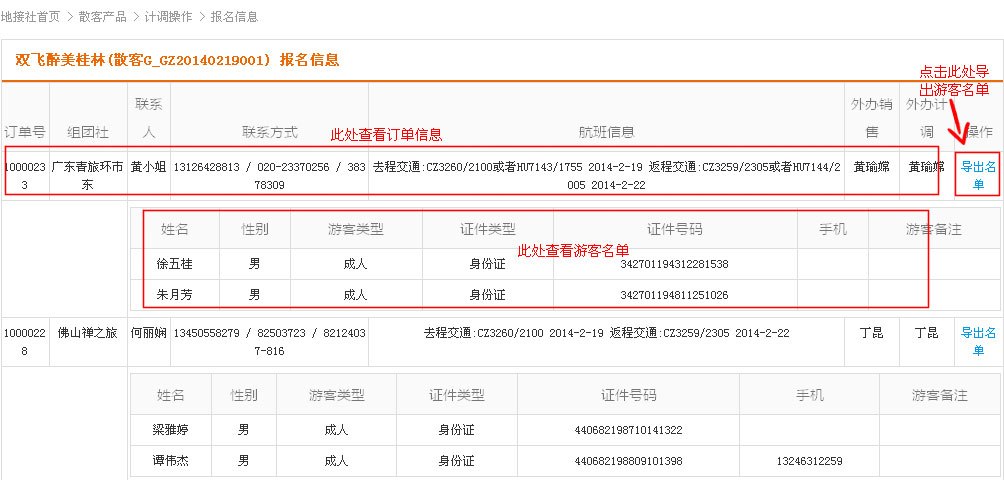Click 谭伟杰's phone number 13246312259
This screenshot has width=1004, height=480.
pos(808,461)
